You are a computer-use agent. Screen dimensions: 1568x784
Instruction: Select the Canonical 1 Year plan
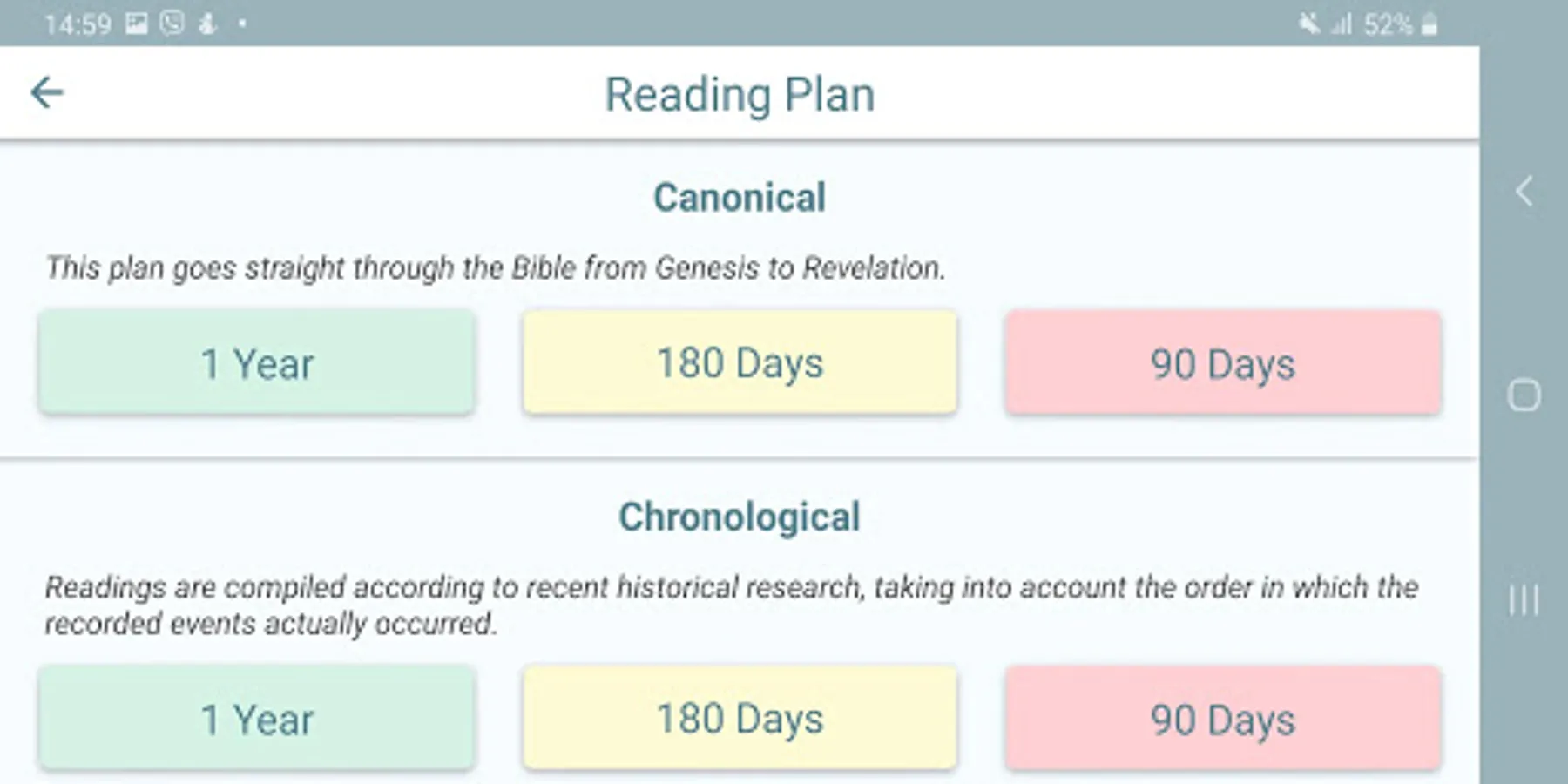click(x=257, y=362)
